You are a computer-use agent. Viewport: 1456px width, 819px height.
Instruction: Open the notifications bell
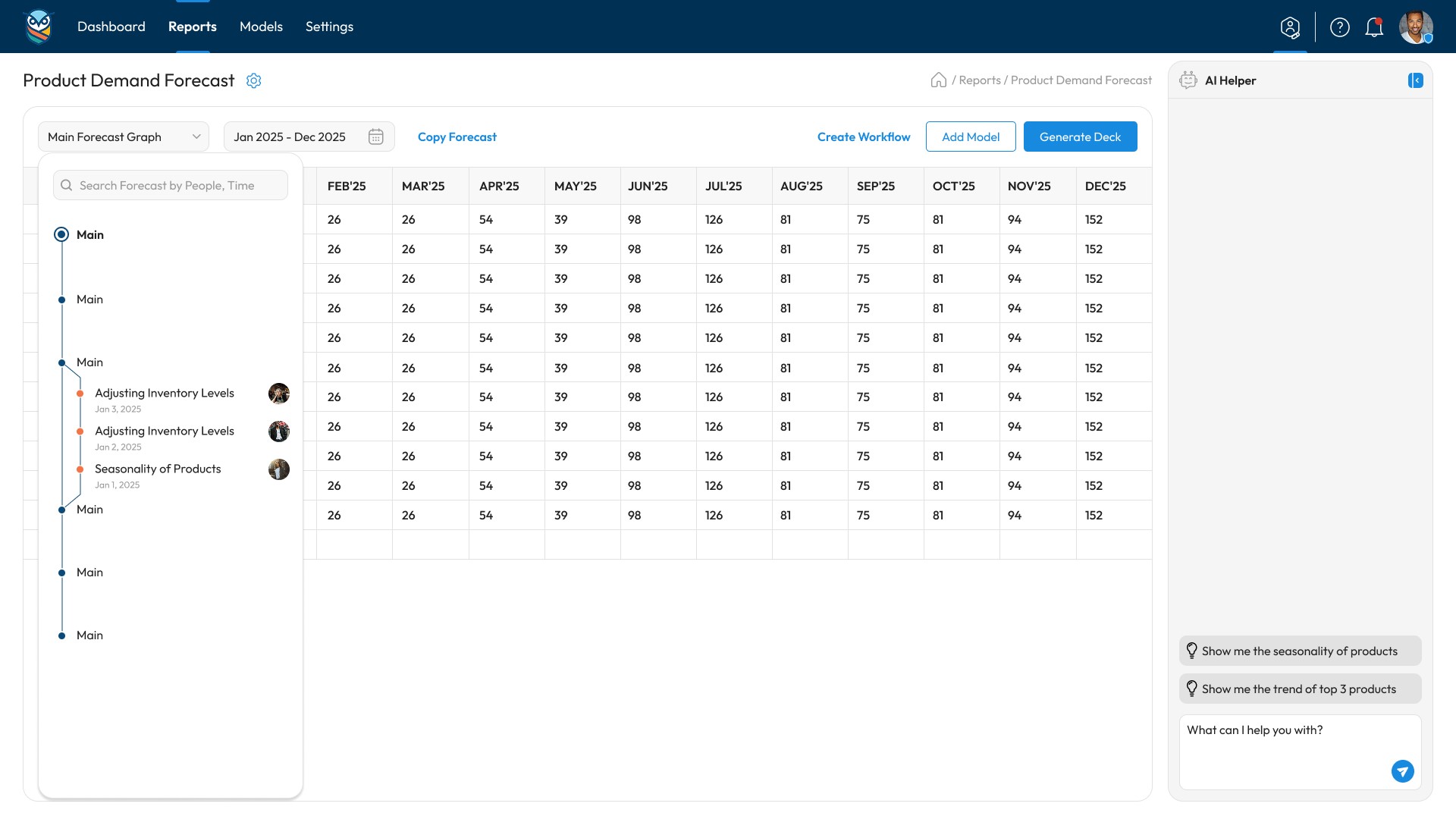point(1373,27)
